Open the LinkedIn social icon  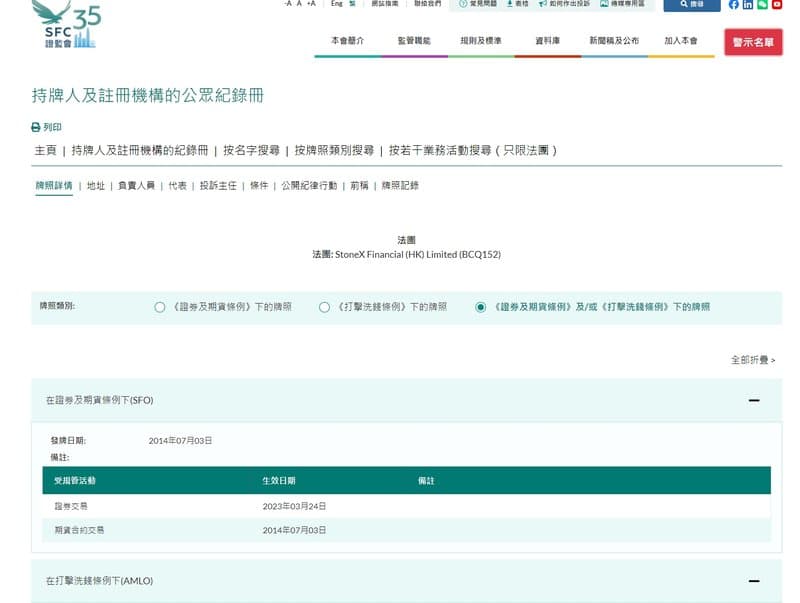748,5
